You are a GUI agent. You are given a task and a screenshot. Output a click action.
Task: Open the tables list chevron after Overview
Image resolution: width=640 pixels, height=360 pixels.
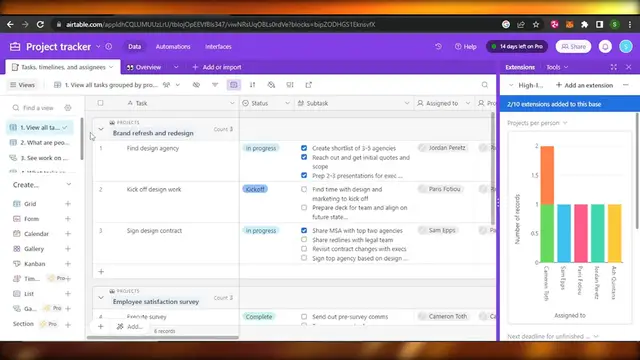[176, 67]
